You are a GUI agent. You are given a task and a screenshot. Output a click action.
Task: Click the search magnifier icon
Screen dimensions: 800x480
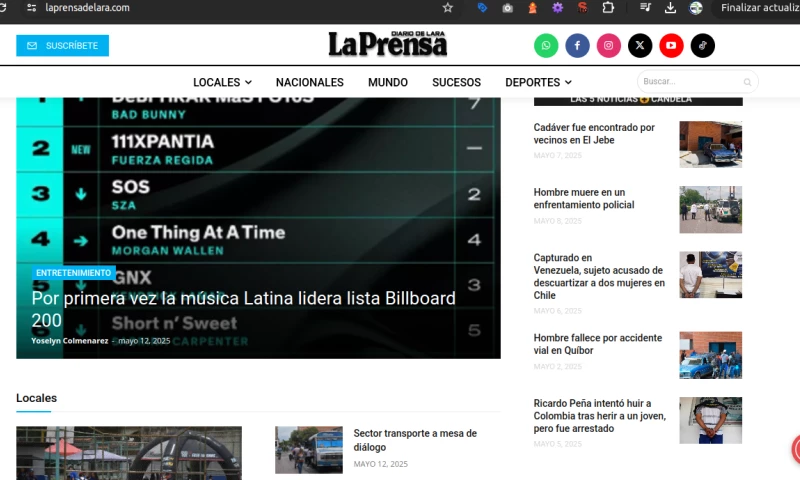coord(747,82)
